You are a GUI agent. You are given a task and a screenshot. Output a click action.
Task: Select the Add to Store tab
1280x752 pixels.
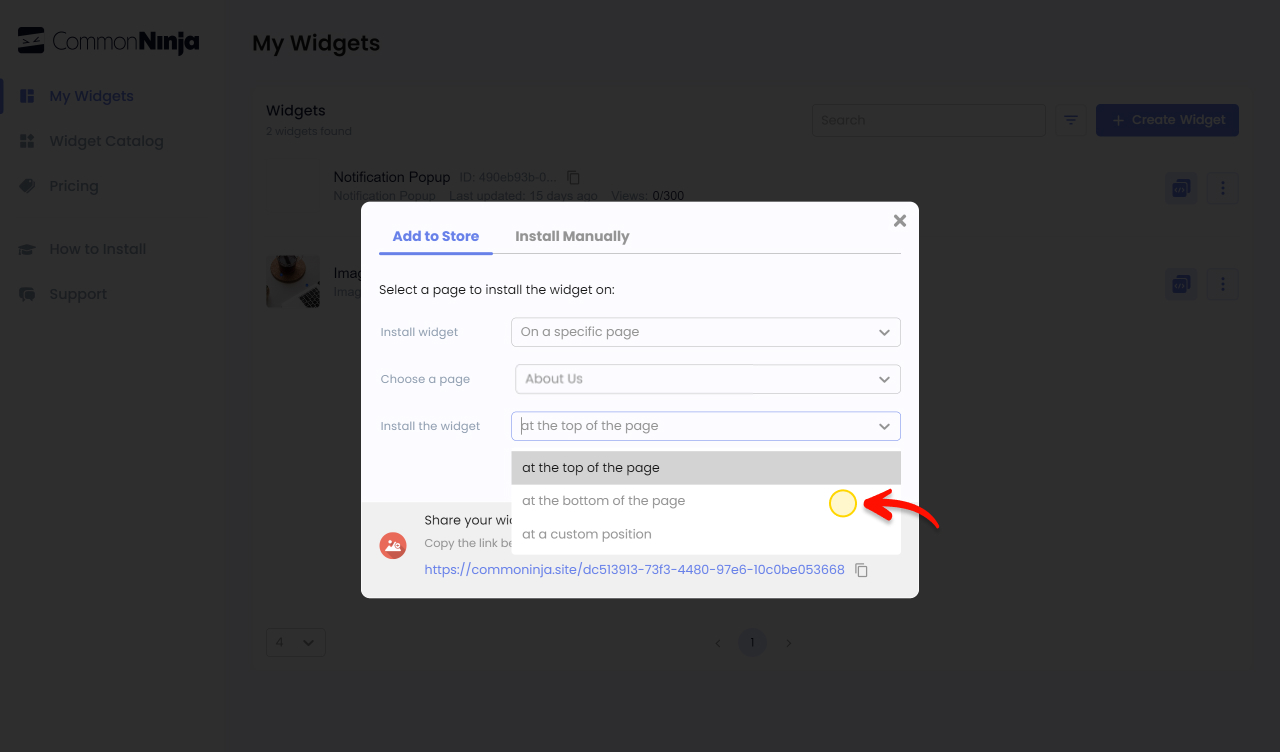click(435, 236)
